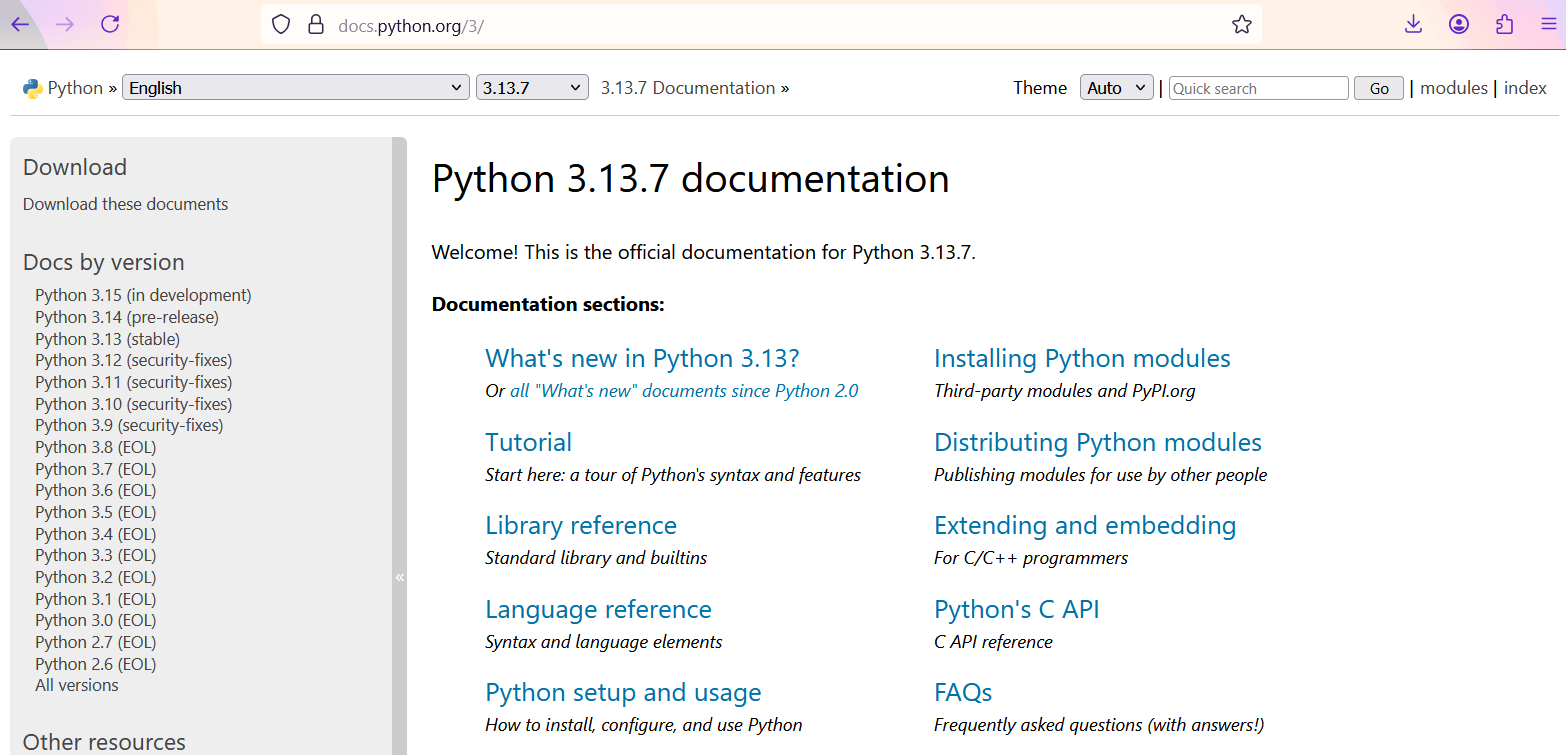Open Python 3.0 (EOL) docs

pyautogui.click(x=95, y=620)
